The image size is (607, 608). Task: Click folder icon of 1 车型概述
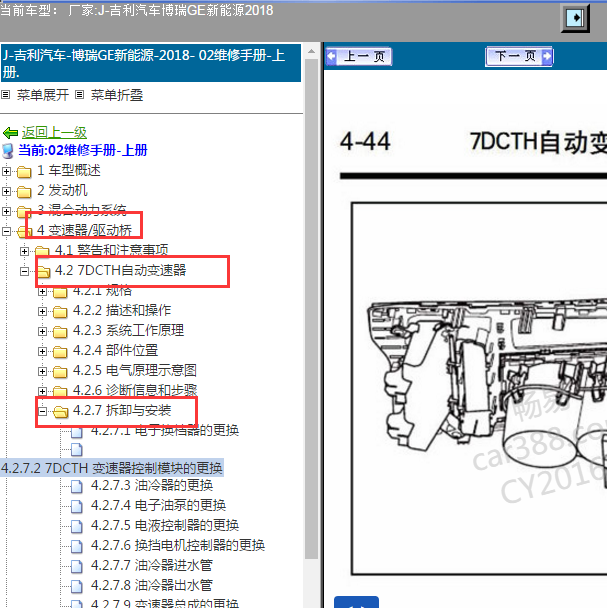coord(24,171)
